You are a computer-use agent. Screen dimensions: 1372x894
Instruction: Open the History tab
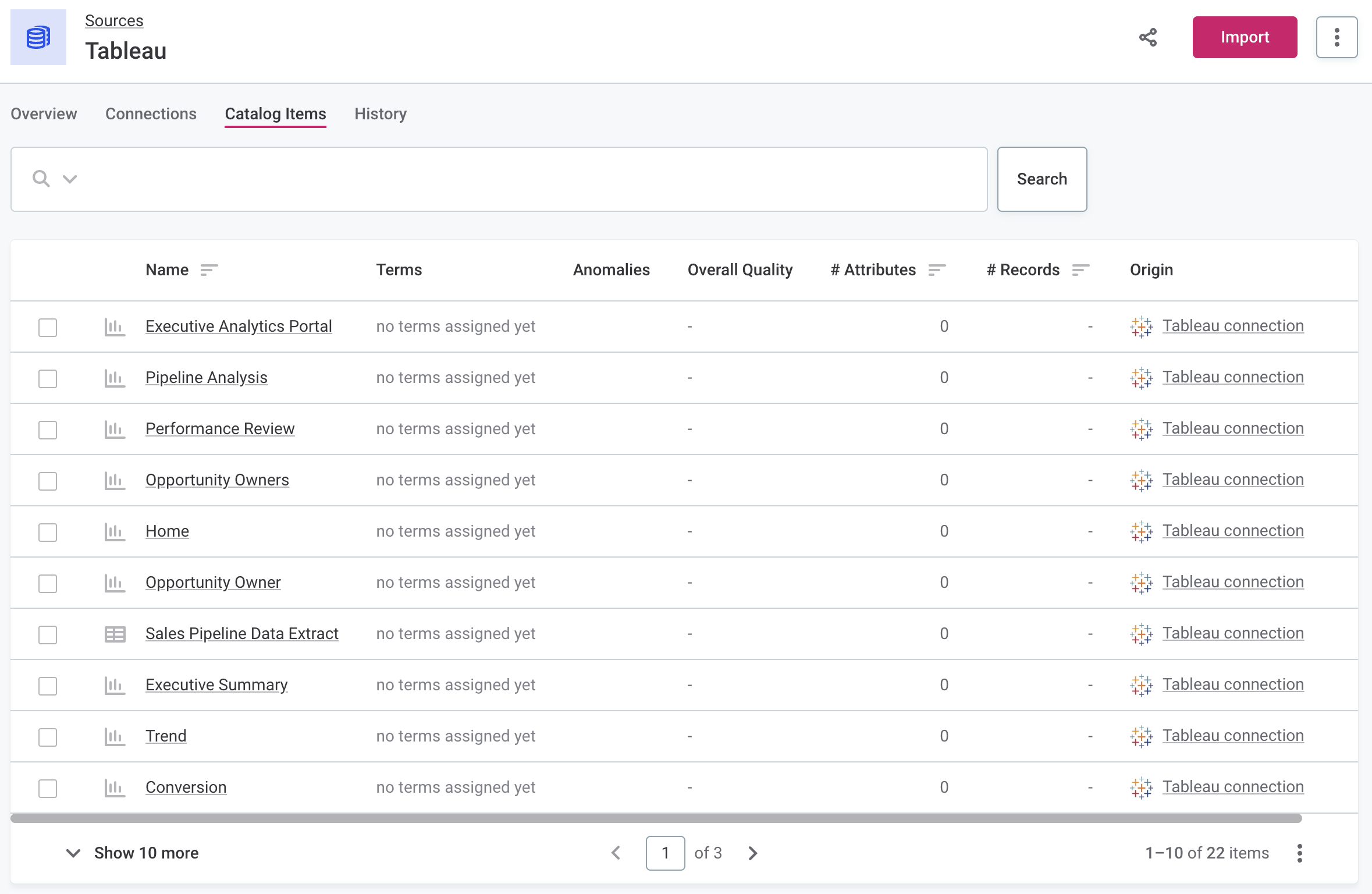point(381,114)
